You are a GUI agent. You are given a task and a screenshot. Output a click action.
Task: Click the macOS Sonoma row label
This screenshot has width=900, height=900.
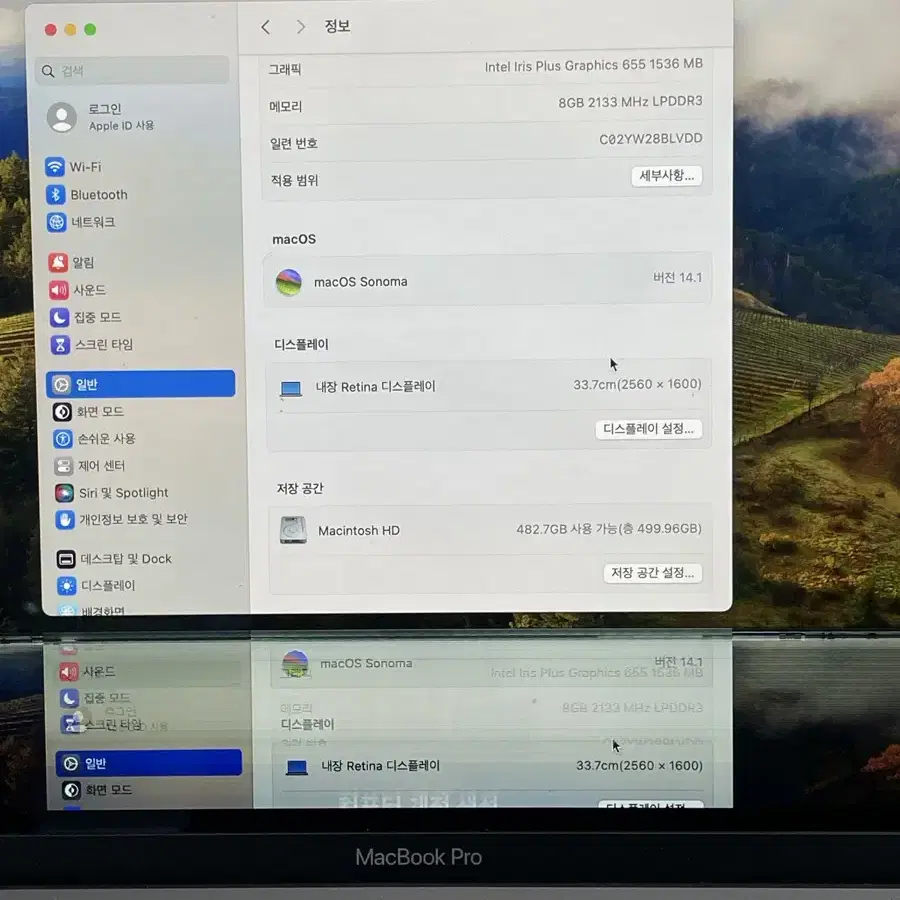point(360,282)
